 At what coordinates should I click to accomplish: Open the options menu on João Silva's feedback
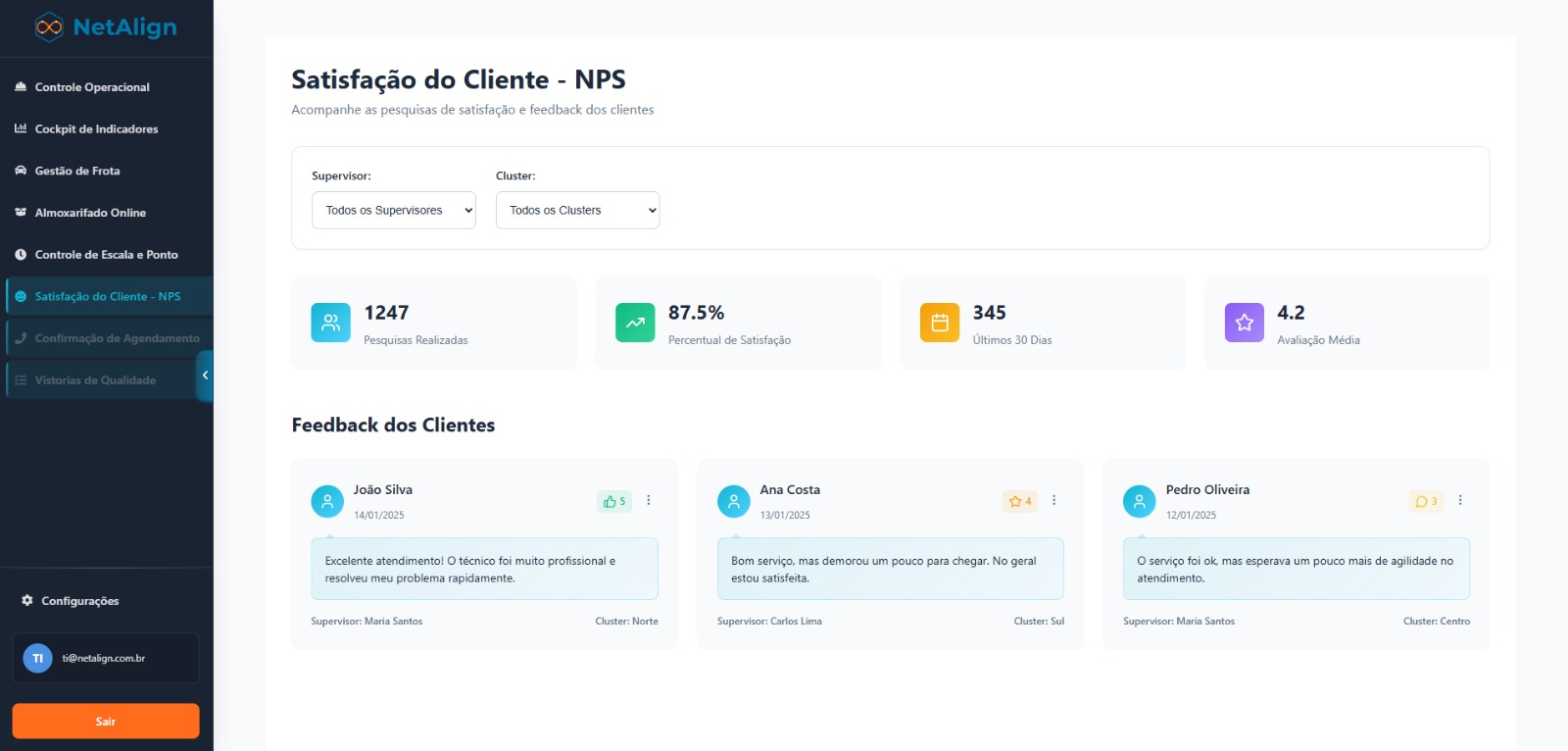click(x=649, y=500)
